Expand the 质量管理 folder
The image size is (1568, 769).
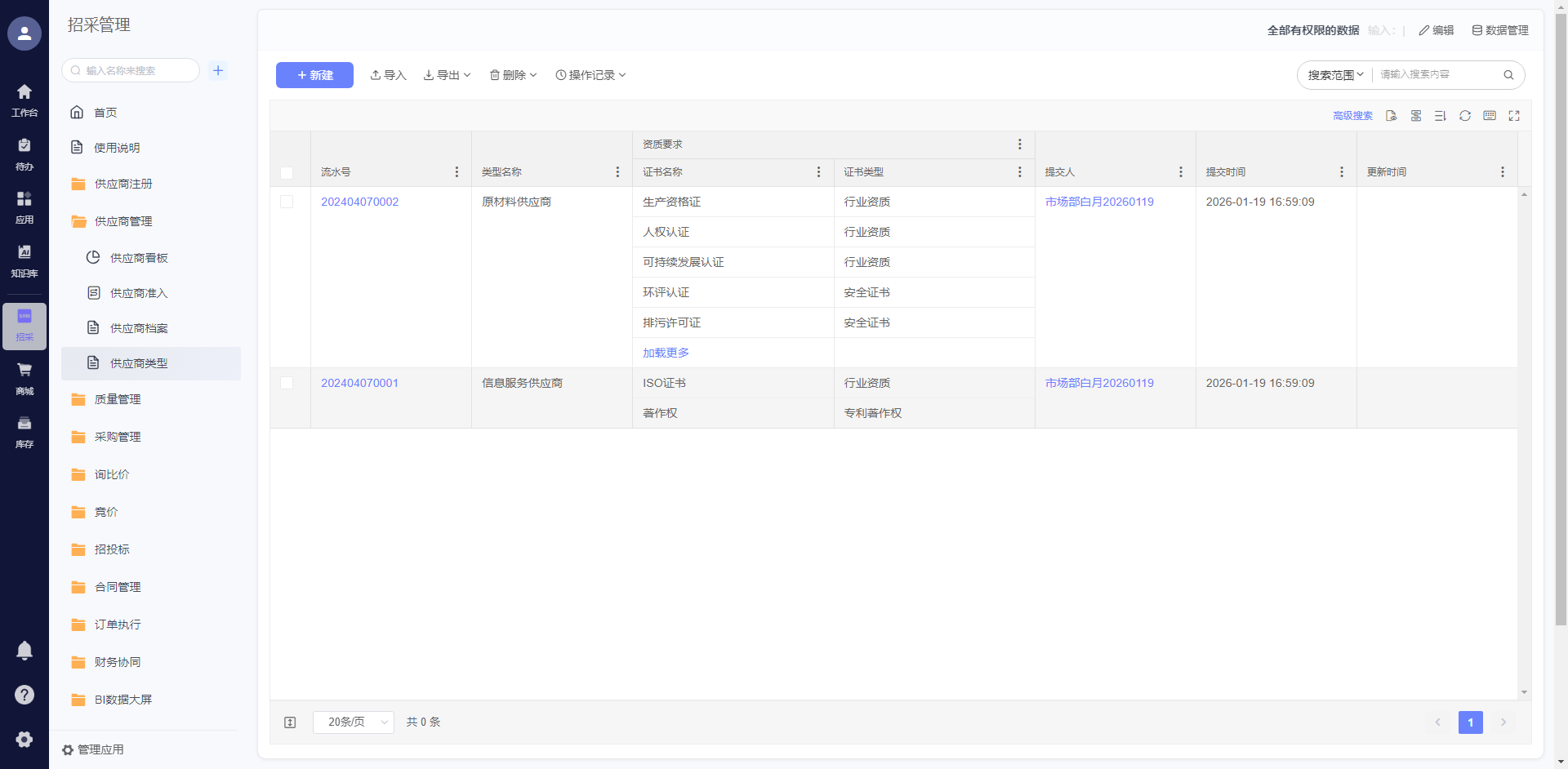pyautogui.click(x=118, y=399)
